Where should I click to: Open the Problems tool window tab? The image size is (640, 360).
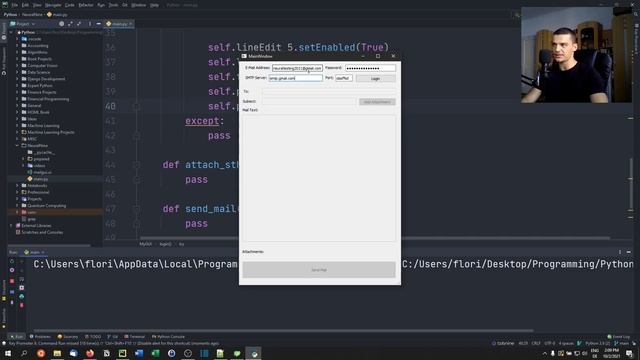[40, 337]
